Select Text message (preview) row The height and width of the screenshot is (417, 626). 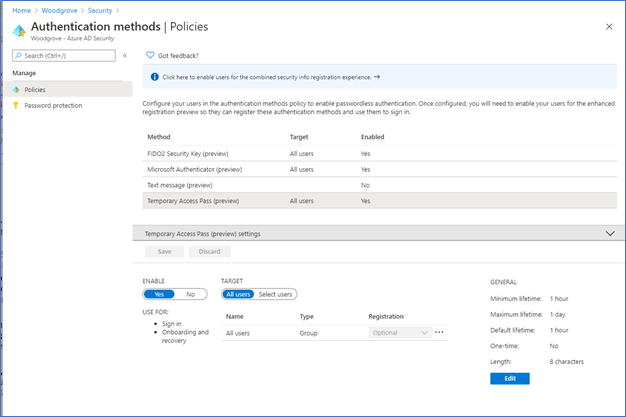pyautogui.click(x=380, y=185)
